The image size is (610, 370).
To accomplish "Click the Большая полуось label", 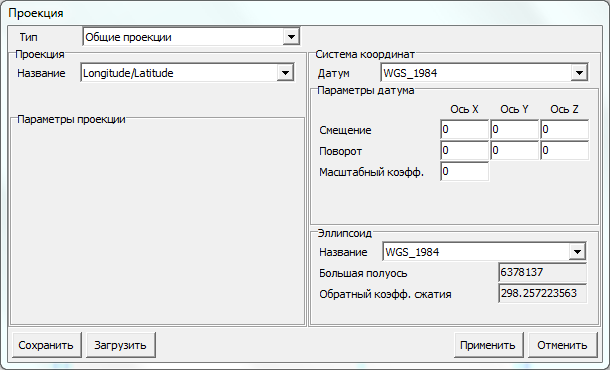I will [x=363, y=274].
